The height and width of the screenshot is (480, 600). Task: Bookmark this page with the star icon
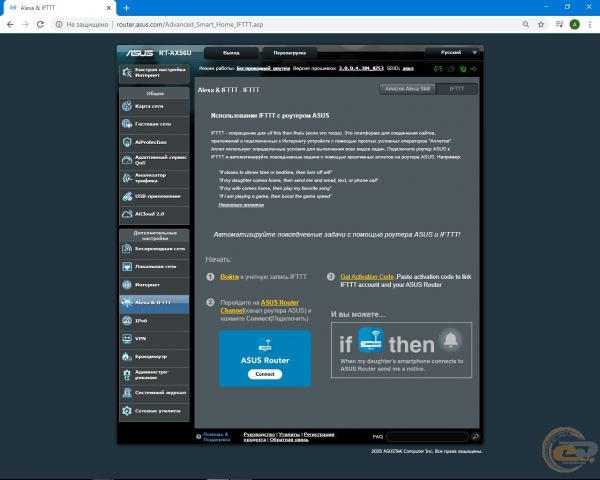tap(541, 24)
